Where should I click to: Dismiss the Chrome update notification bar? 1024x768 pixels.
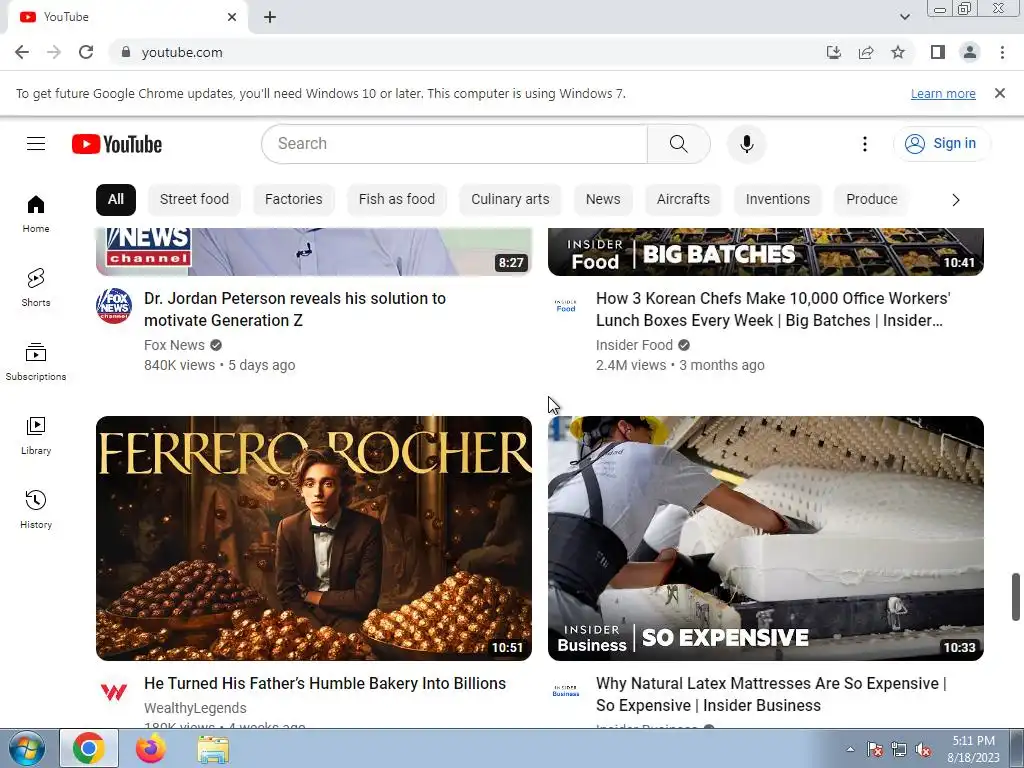[999, 93]
